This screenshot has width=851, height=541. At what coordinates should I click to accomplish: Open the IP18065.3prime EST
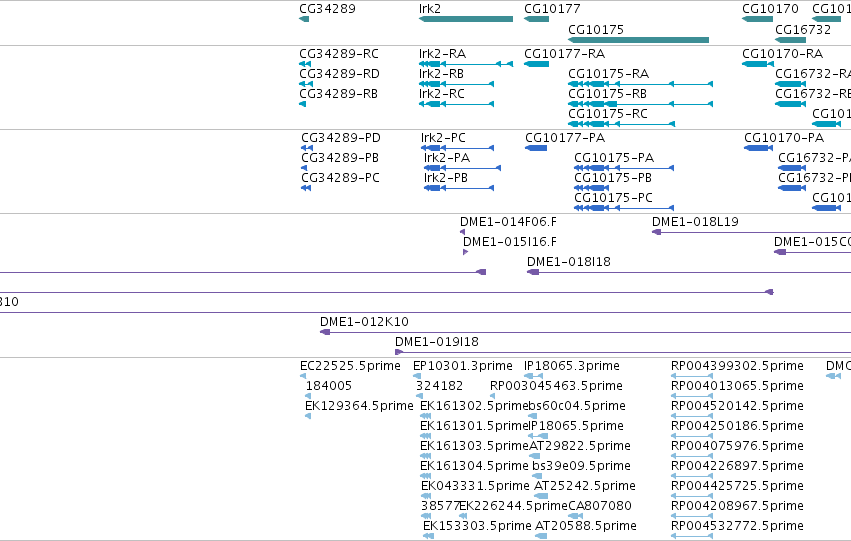571,366
